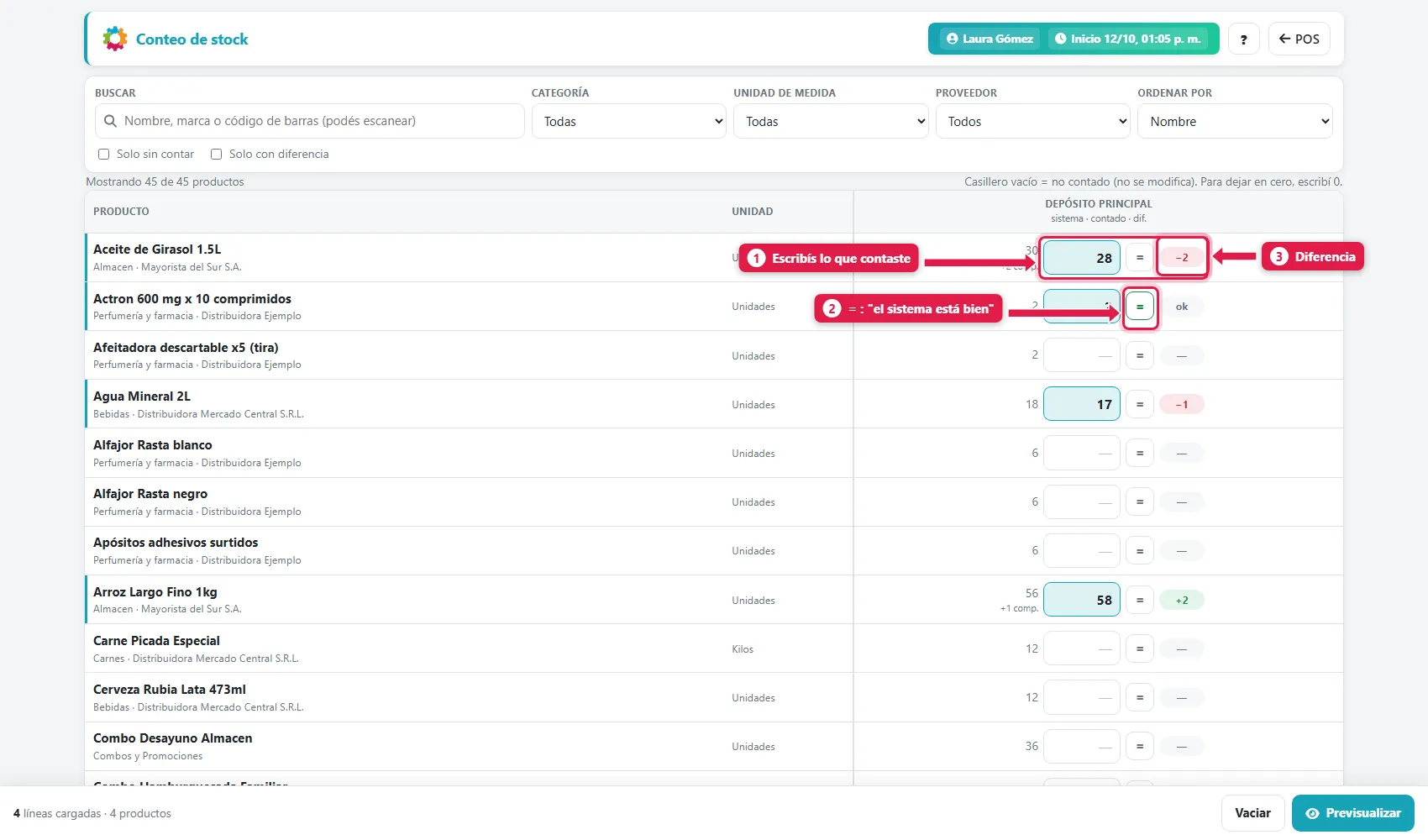Click equals button for Arroz Largo Fino

1140,600
